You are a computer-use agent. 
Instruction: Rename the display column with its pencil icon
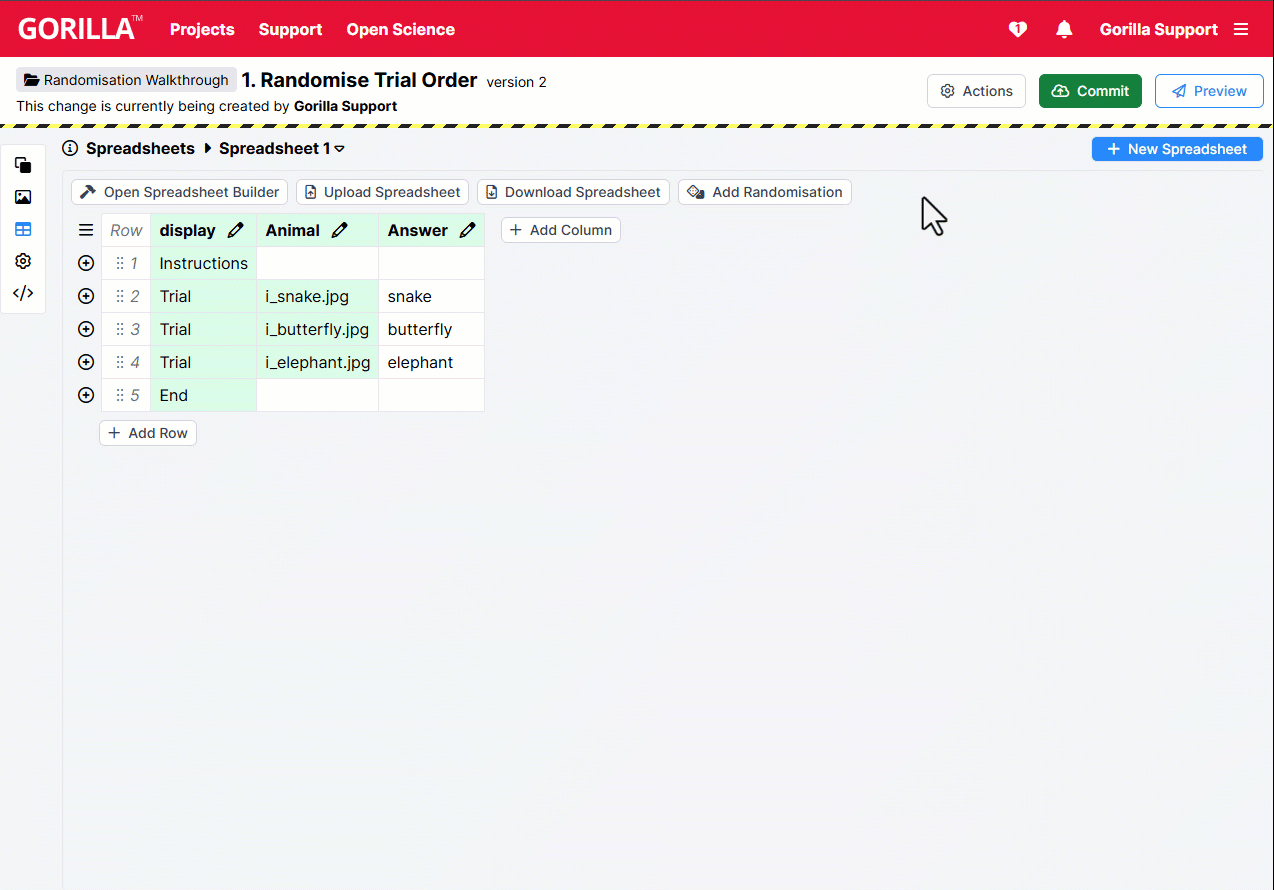coord(236,229)
